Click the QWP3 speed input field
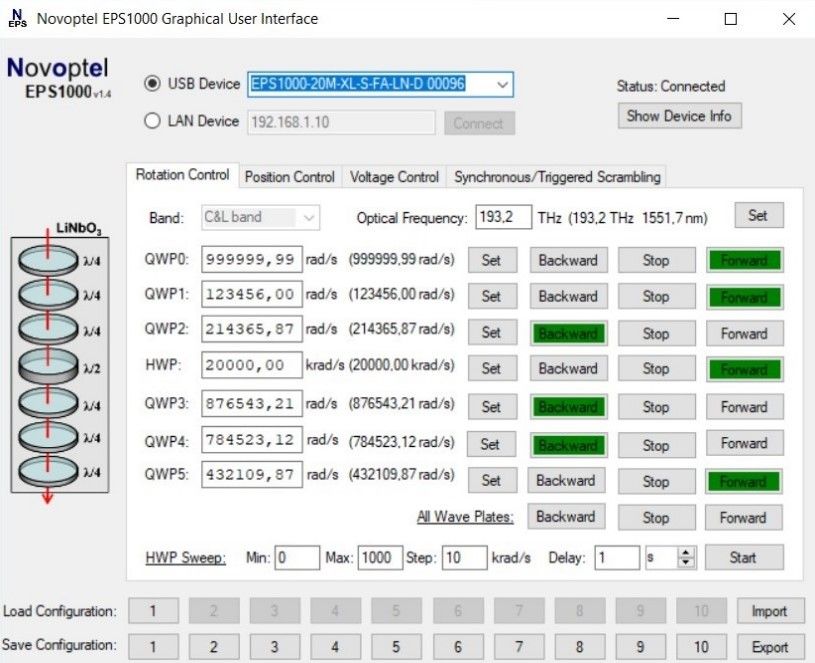 [x=252, y=404]
